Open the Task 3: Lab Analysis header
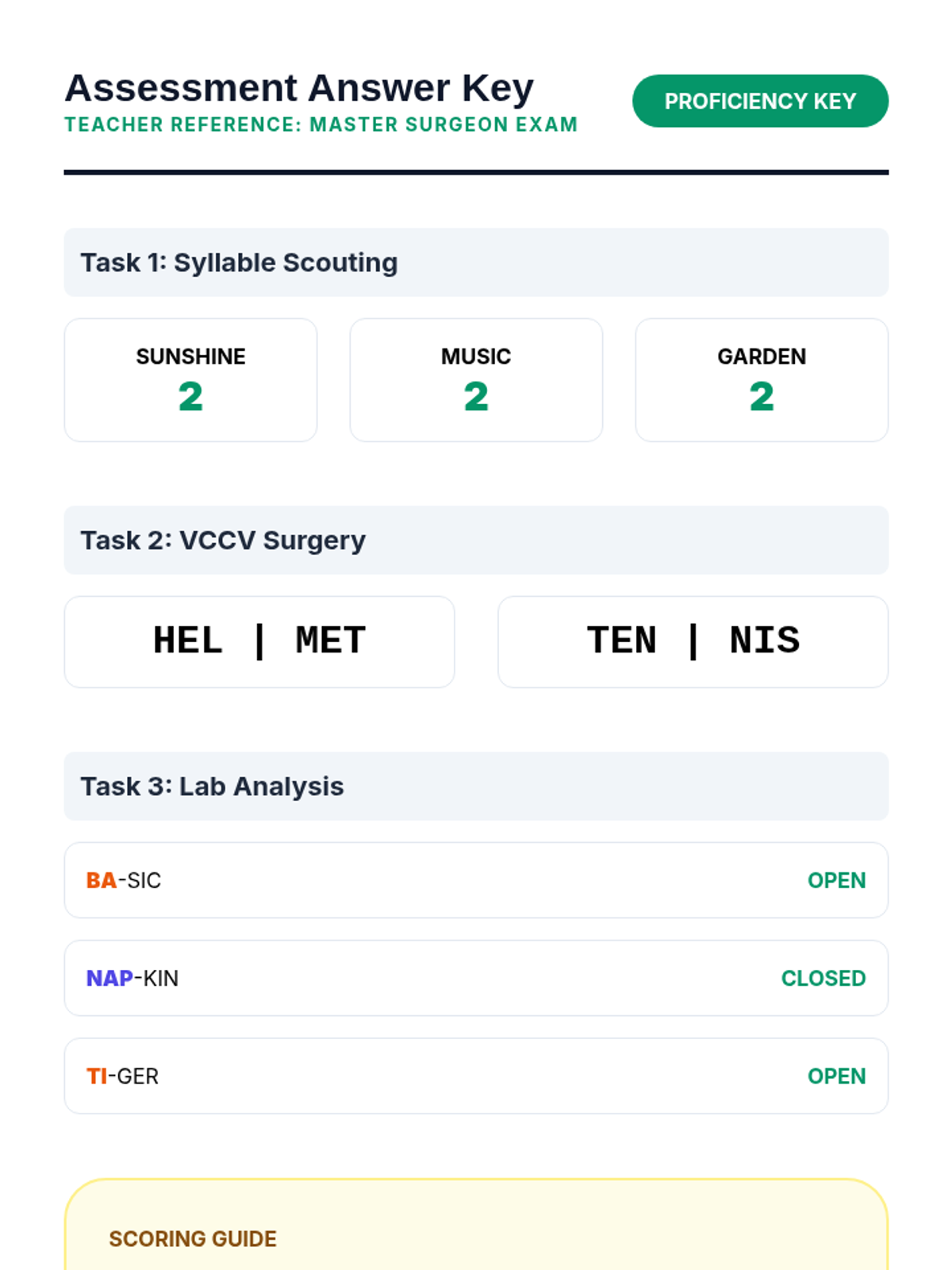Viewport: 952px width, 1270px height. pyautogui.click(x=476, y=786)
